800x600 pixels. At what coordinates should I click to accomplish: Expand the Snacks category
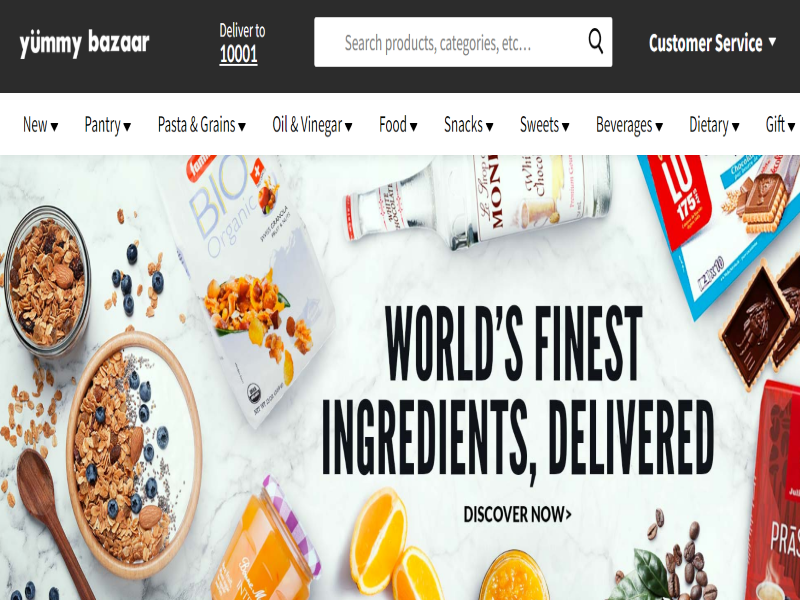coord(468,124)
